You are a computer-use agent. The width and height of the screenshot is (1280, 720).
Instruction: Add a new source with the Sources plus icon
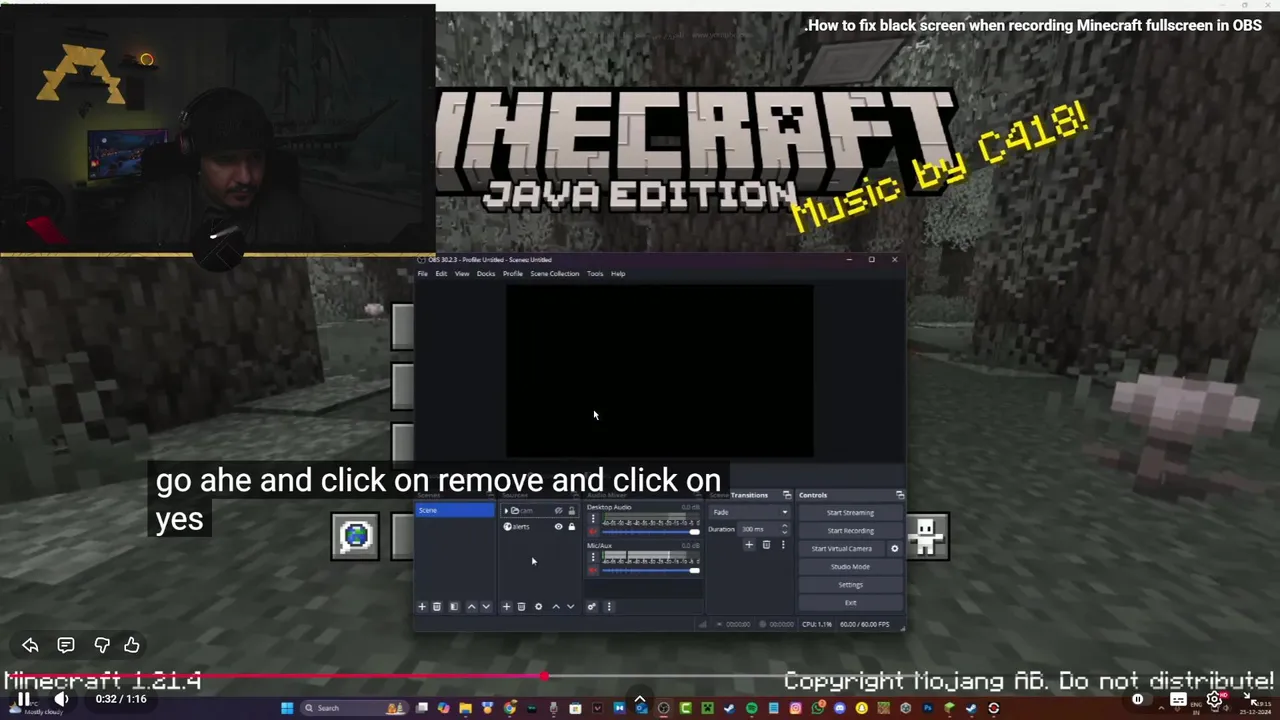click(x=506, y=607)
